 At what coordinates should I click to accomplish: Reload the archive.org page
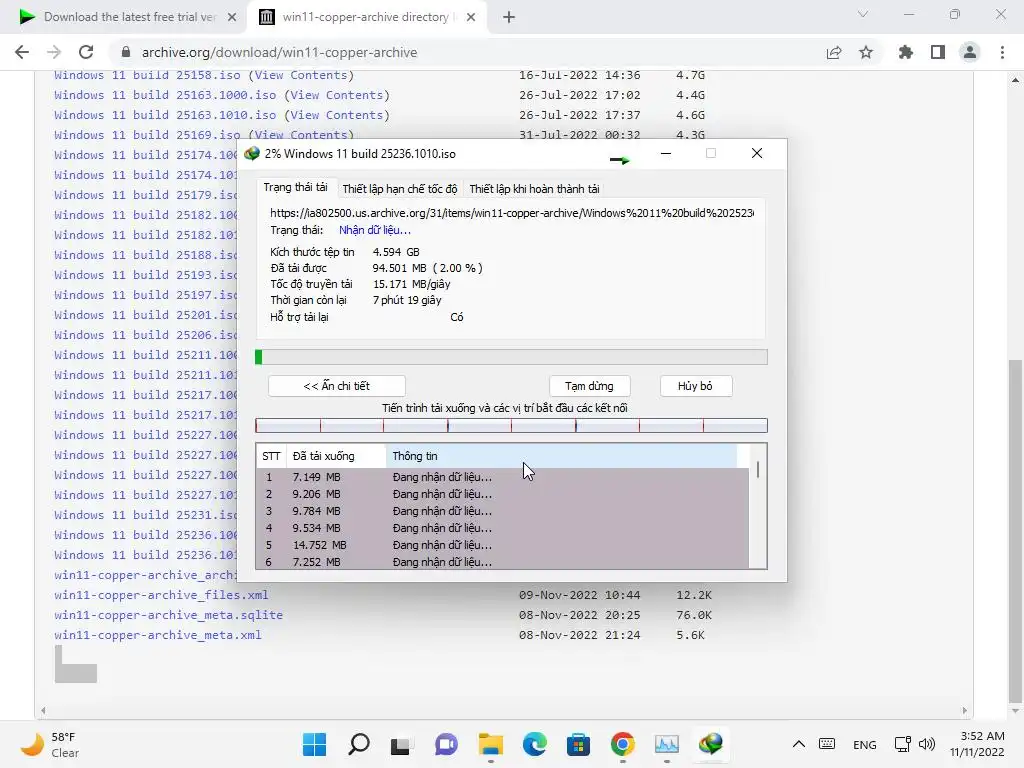(86, 52)
